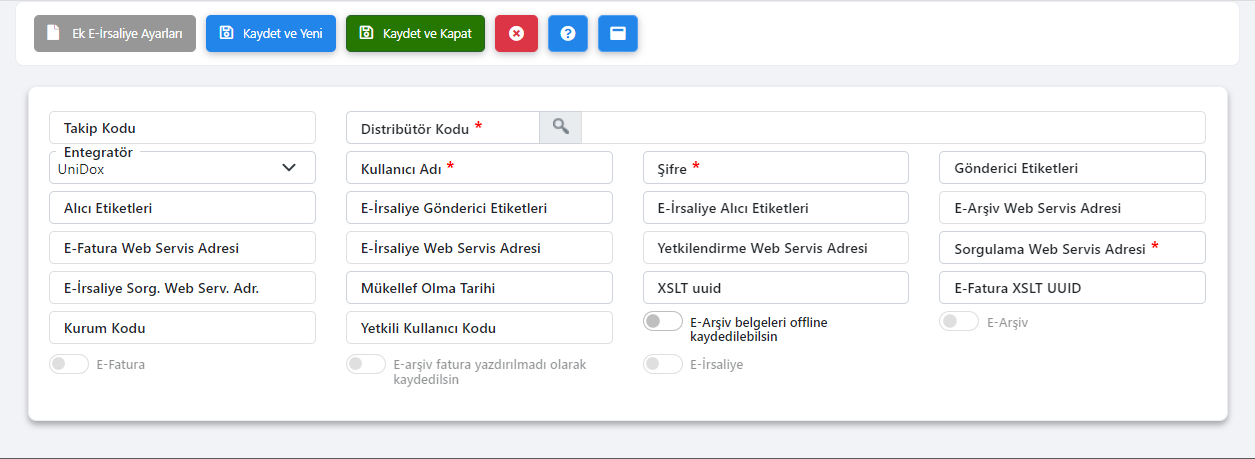Click Ek E-İrsaliye Ayarları button
Screen dimensions: 1255x459
pyautogui.click(x=115, y=33)
